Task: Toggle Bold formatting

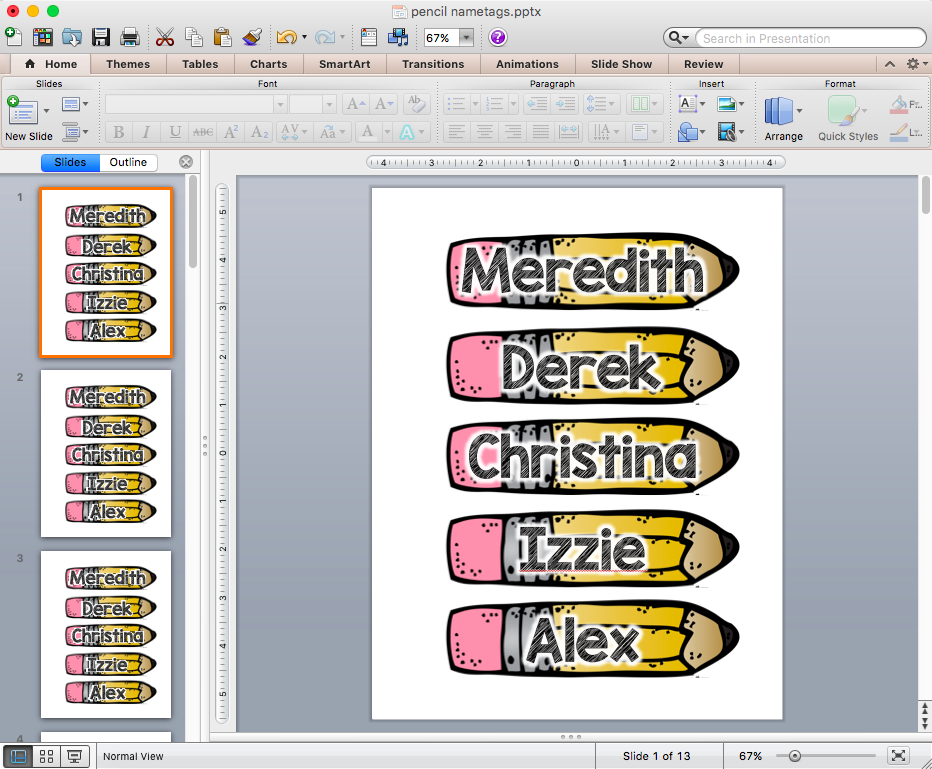Action: coord(118,132)
